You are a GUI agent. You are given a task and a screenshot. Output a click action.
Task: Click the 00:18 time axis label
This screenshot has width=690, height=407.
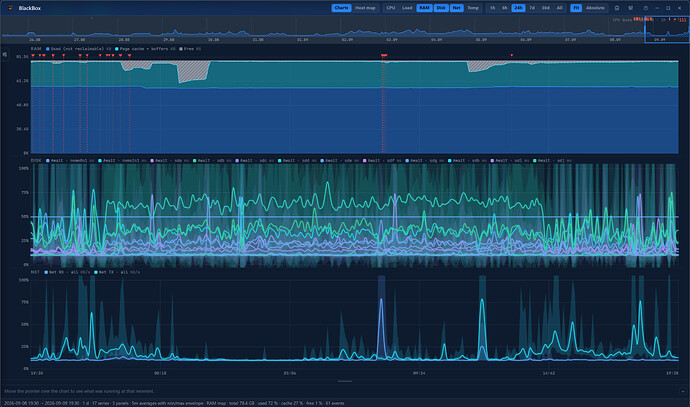160,373
